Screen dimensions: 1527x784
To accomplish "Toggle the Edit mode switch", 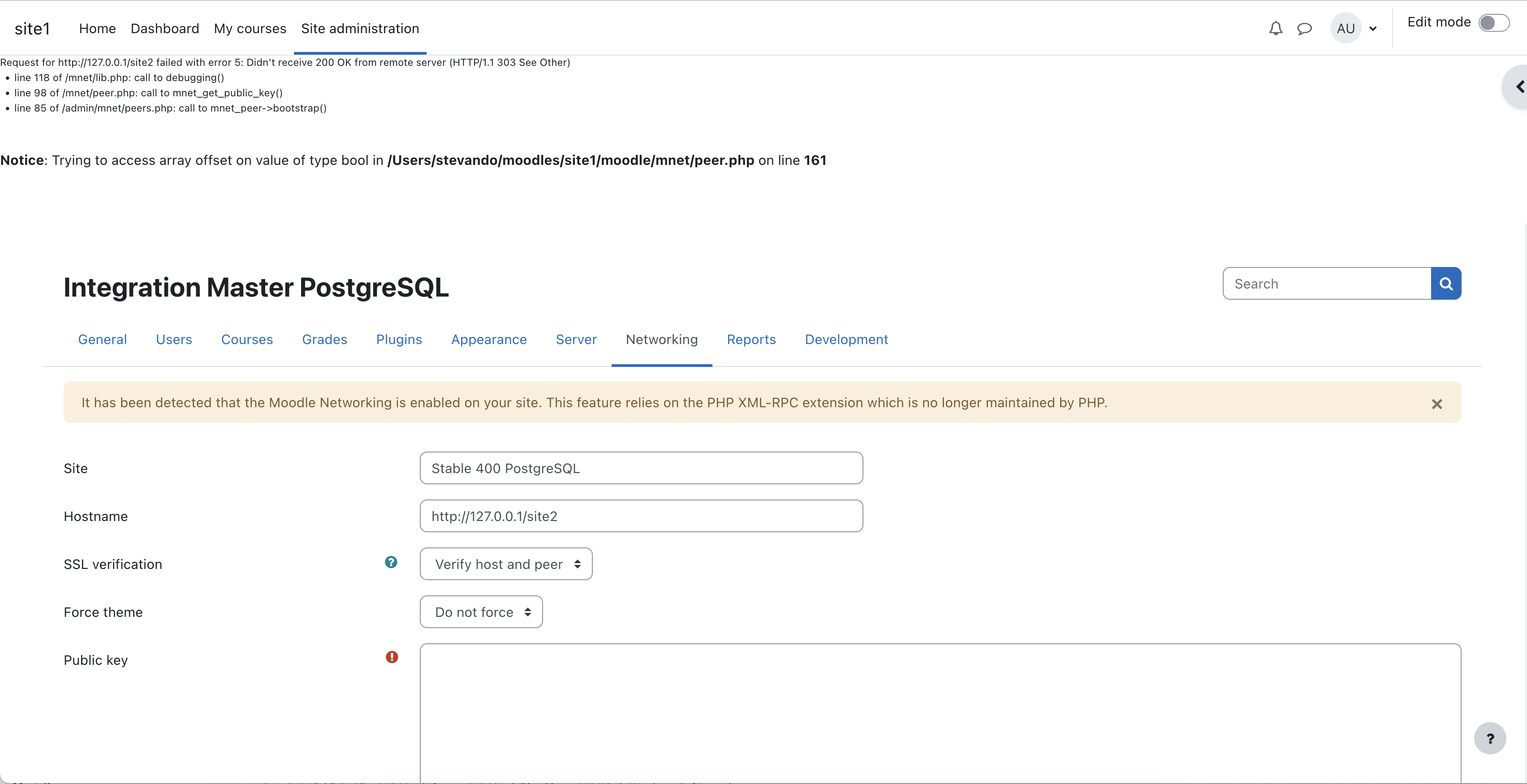I will click(1494, 22).
